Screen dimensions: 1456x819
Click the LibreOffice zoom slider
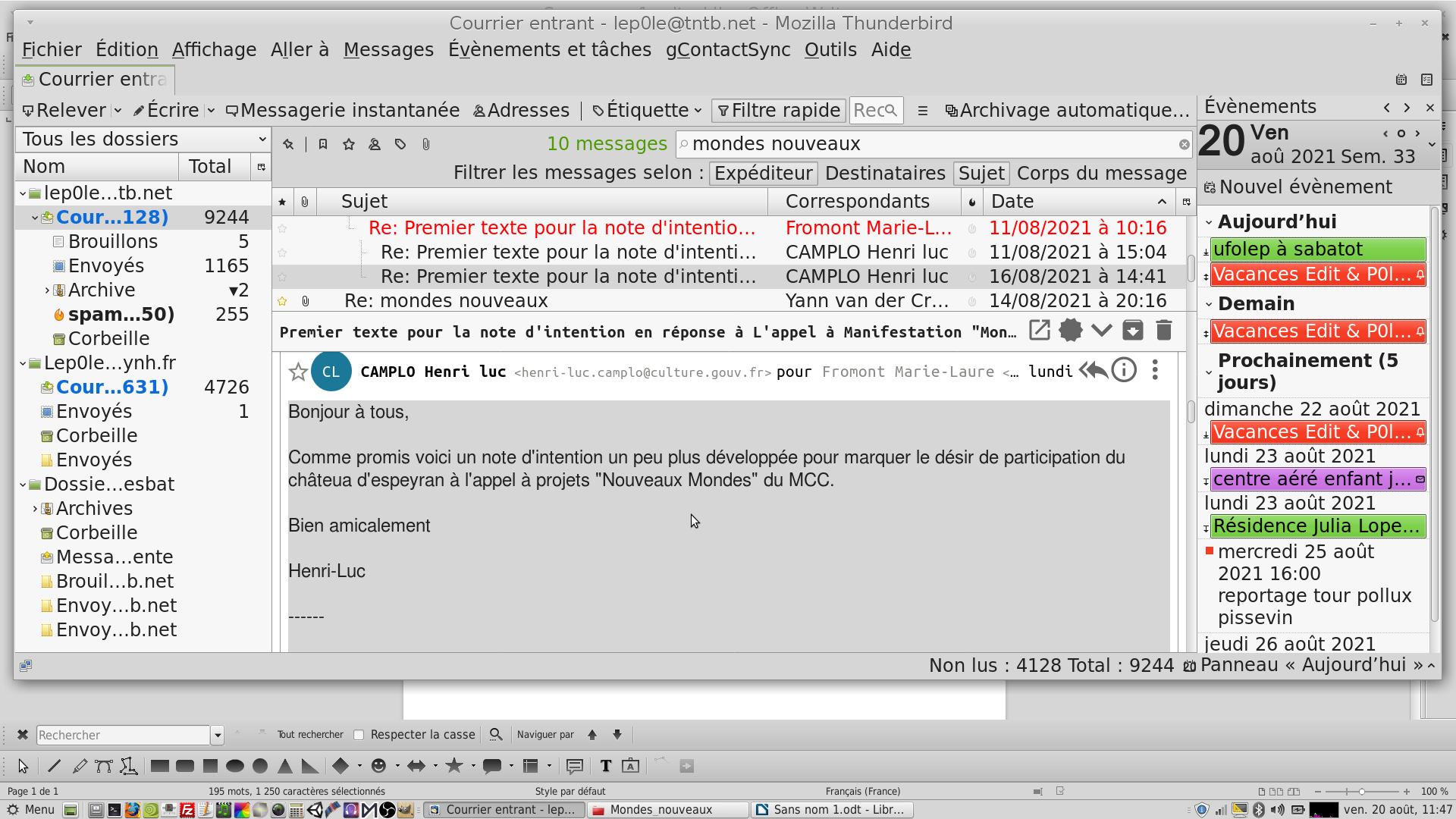1361,792
